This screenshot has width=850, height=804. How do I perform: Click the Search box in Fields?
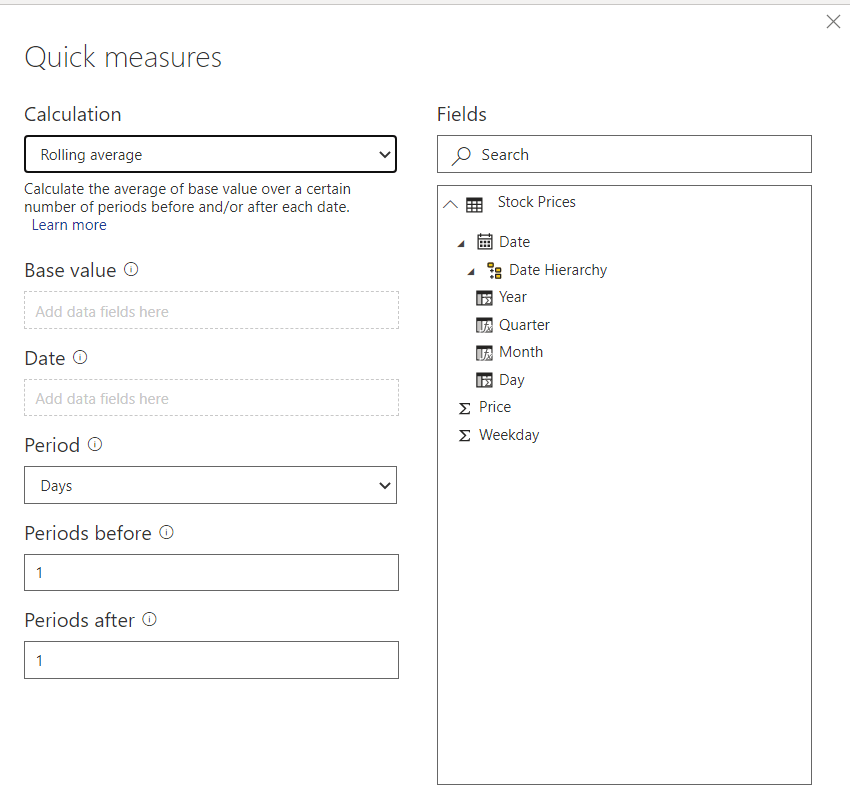[x=624, y=155]
